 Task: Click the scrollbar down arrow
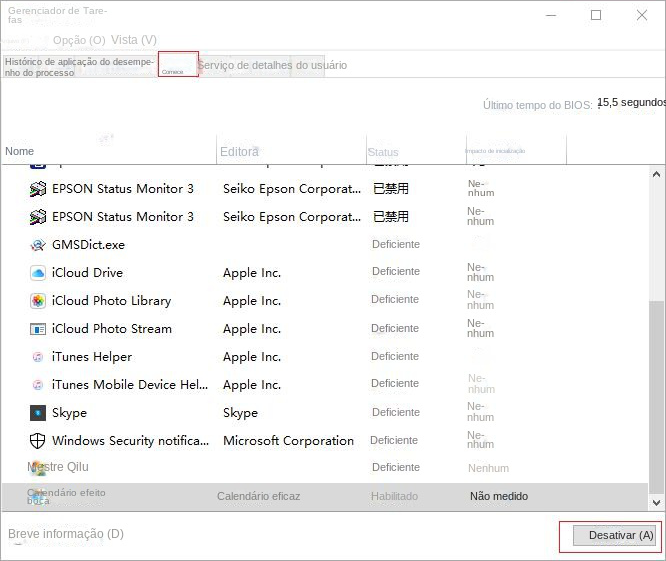tap(656, 503)
